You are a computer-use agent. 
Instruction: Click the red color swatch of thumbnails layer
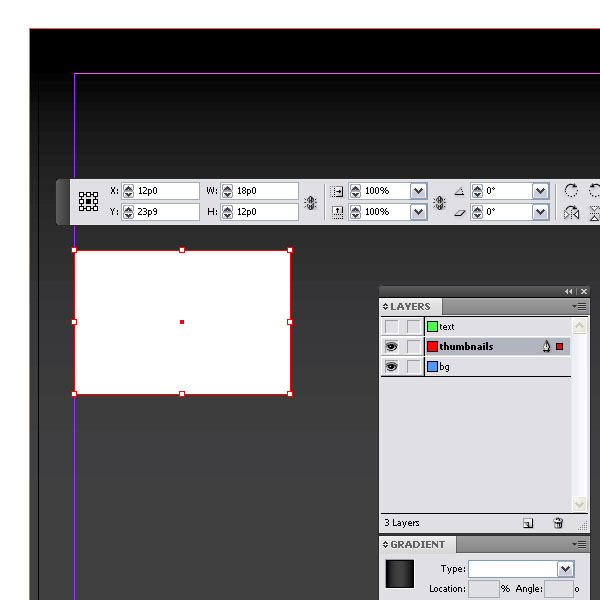432,346
